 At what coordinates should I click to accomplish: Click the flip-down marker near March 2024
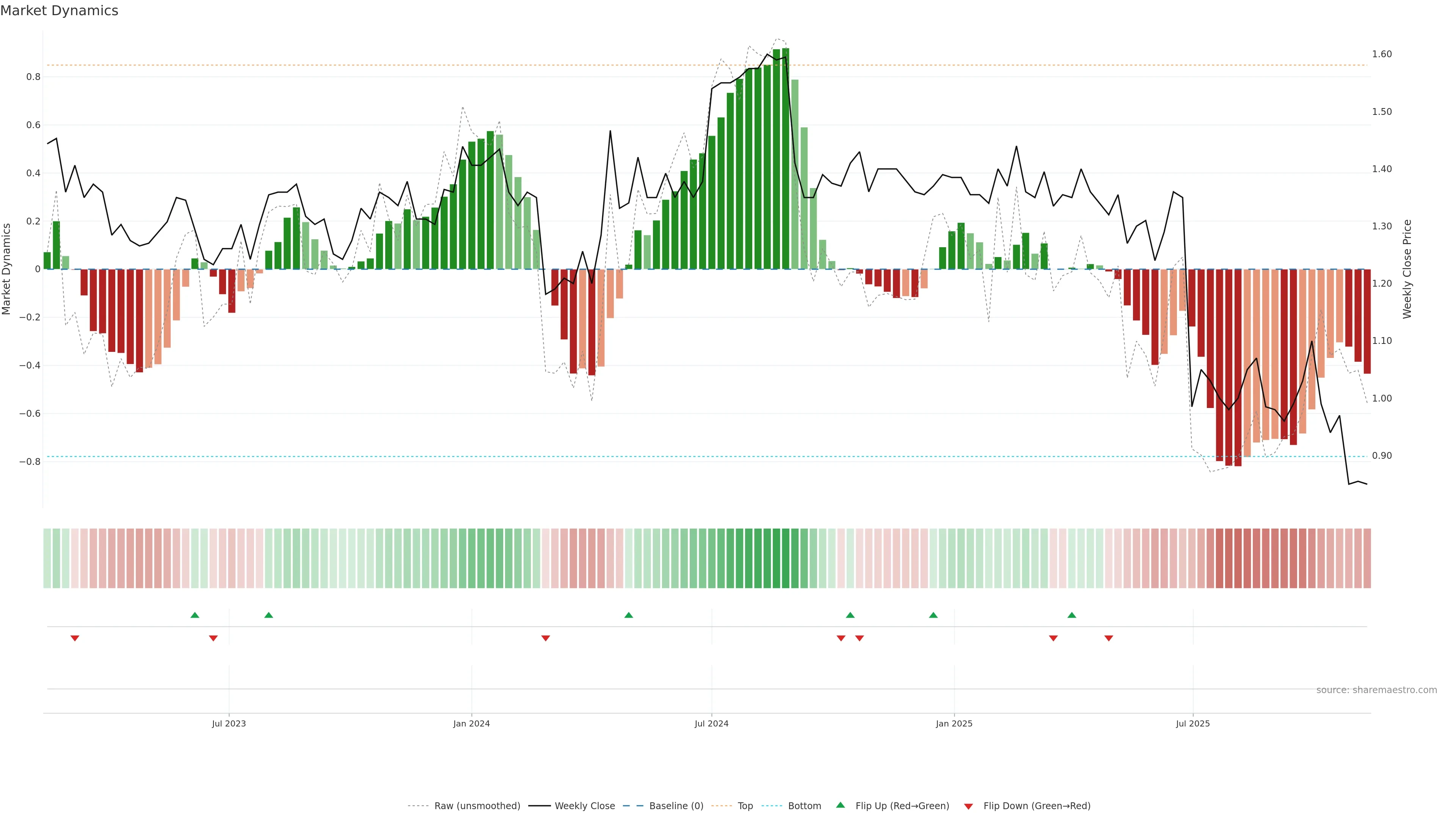coord(546,638)
